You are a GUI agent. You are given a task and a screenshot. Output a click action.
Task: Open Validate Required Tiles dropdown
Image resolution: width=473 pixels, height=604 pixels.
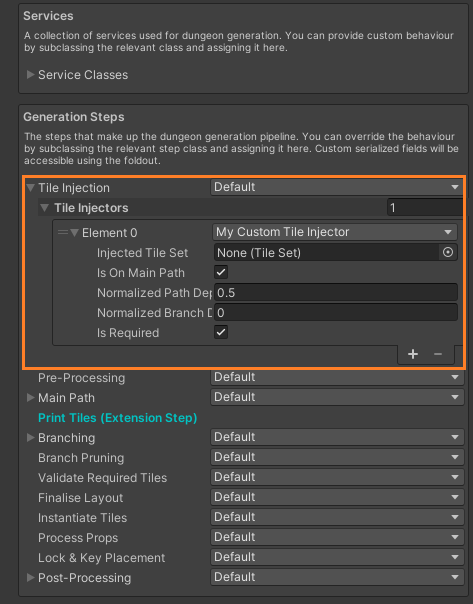[x=337, y=477]
